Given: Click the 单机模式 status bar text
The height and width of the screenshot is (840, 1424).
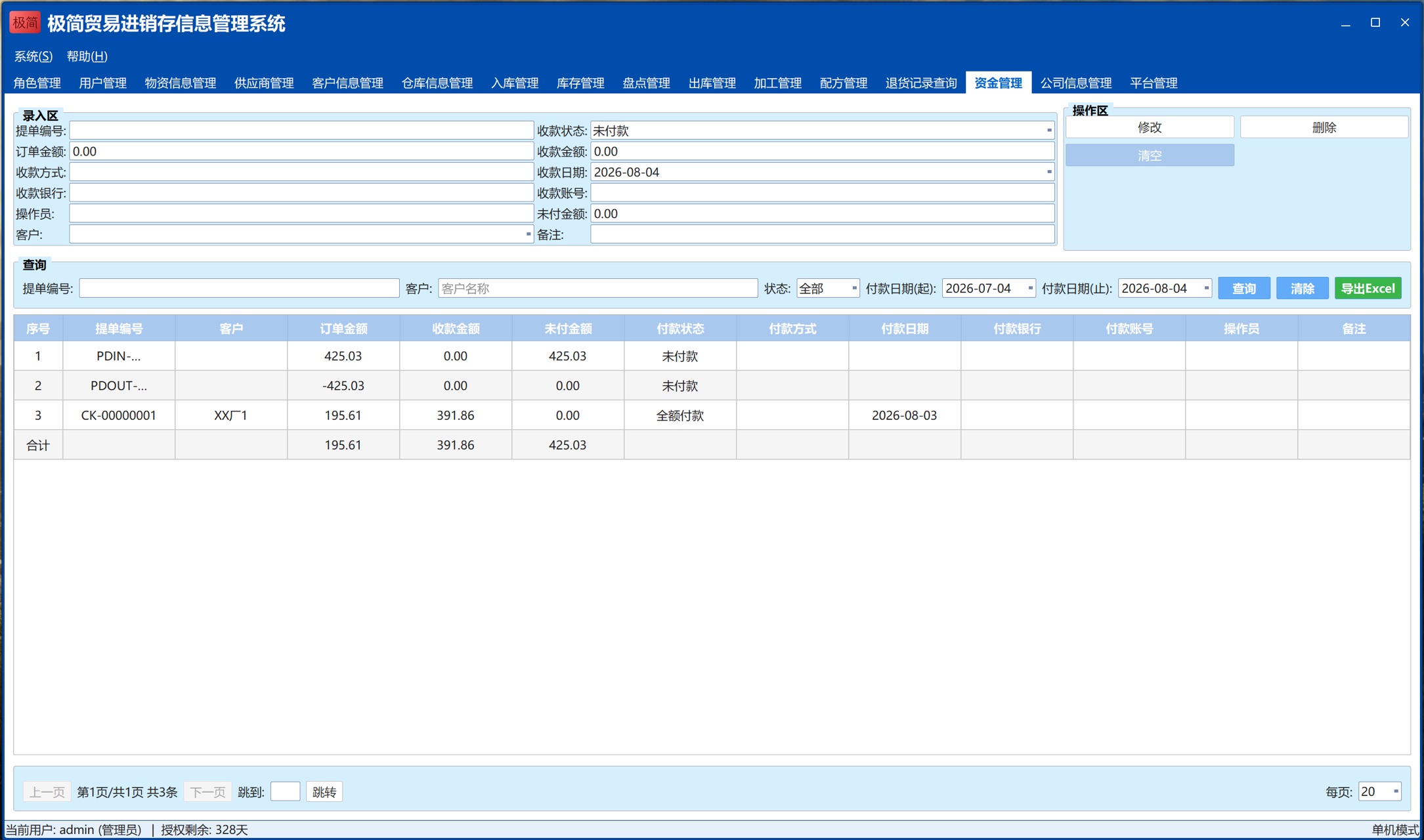Looking at the screenshot, I should (1395, 830).
